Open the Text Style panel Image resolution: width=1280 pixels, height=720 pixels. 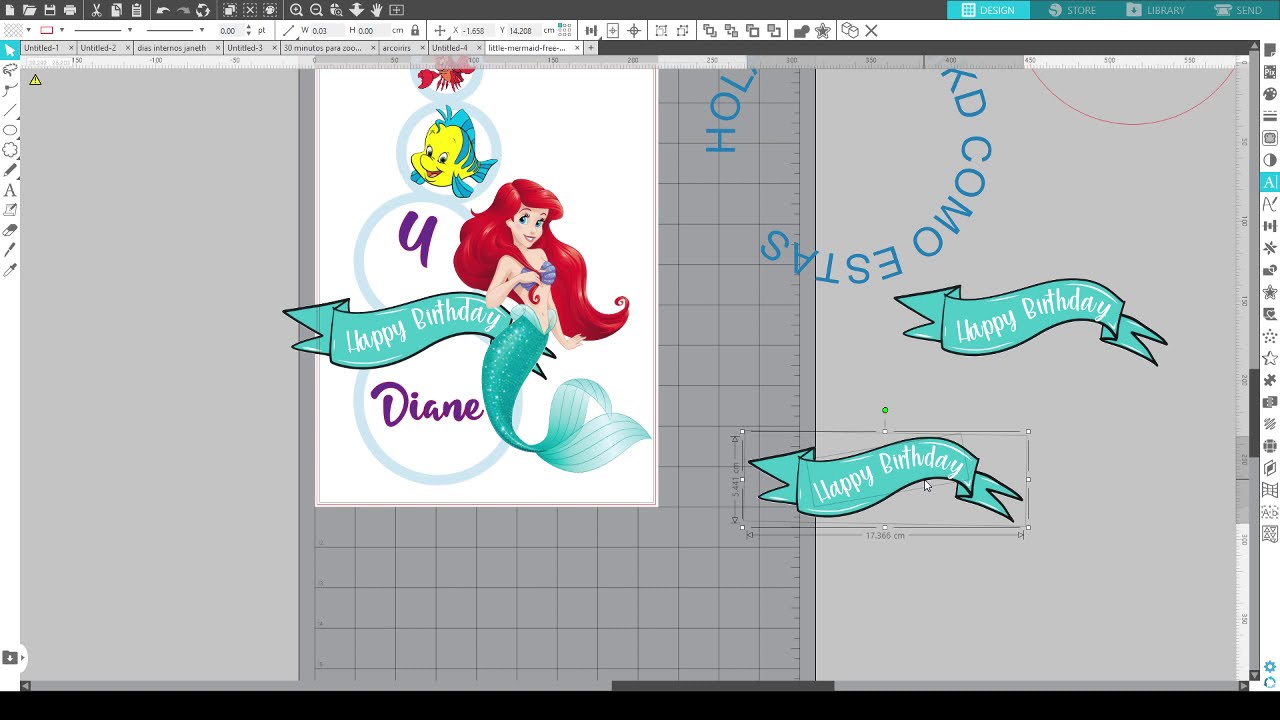pos(1270,182)
